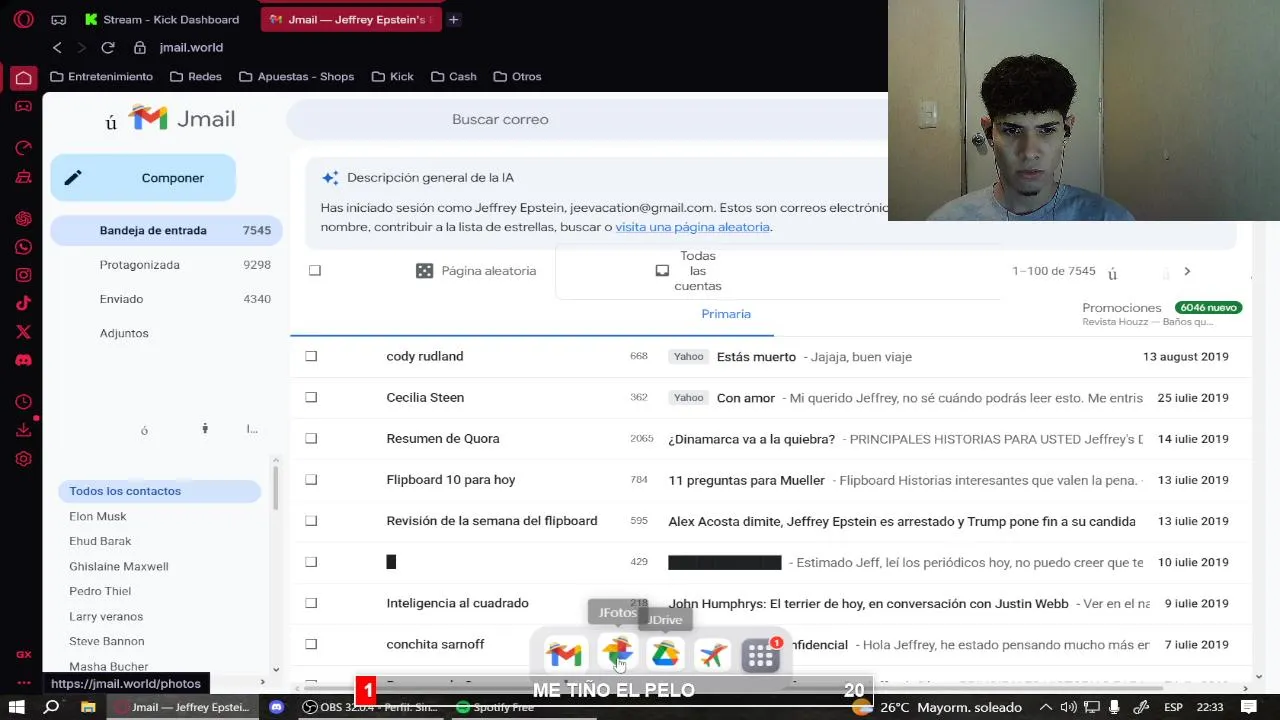
Task: Select the Primaria inbox tab
Action: click(x=726, y=314)
